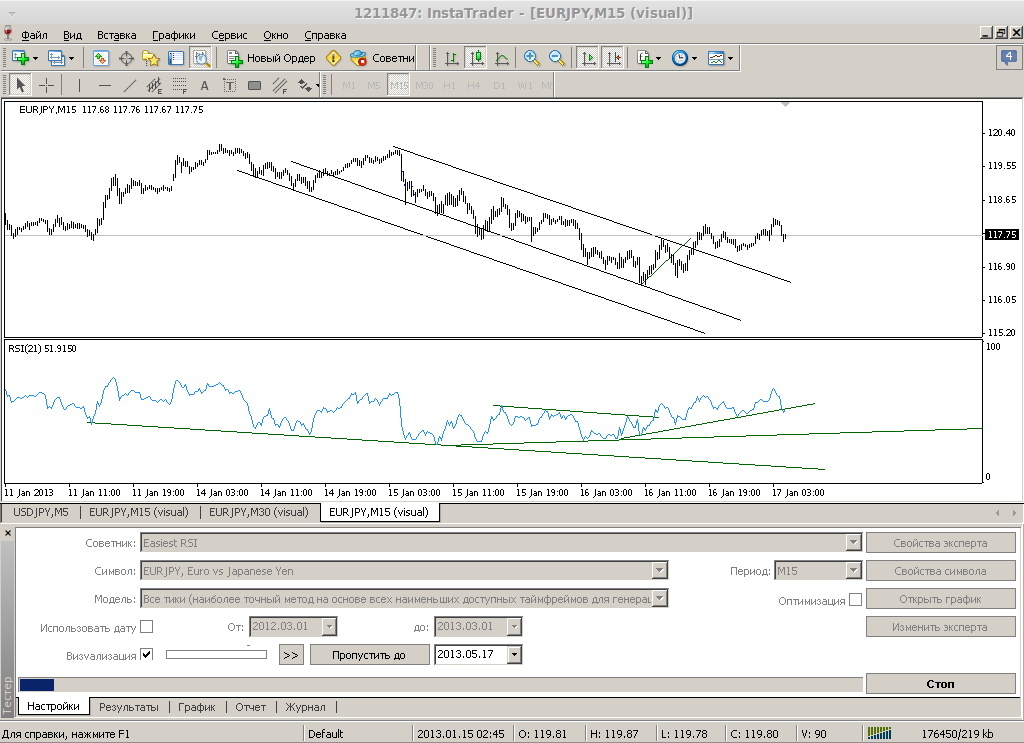The width and height of the screenshot is (1024, 743).
Task: Click the 'Пропустить до' button
Action: click(369, 655)
